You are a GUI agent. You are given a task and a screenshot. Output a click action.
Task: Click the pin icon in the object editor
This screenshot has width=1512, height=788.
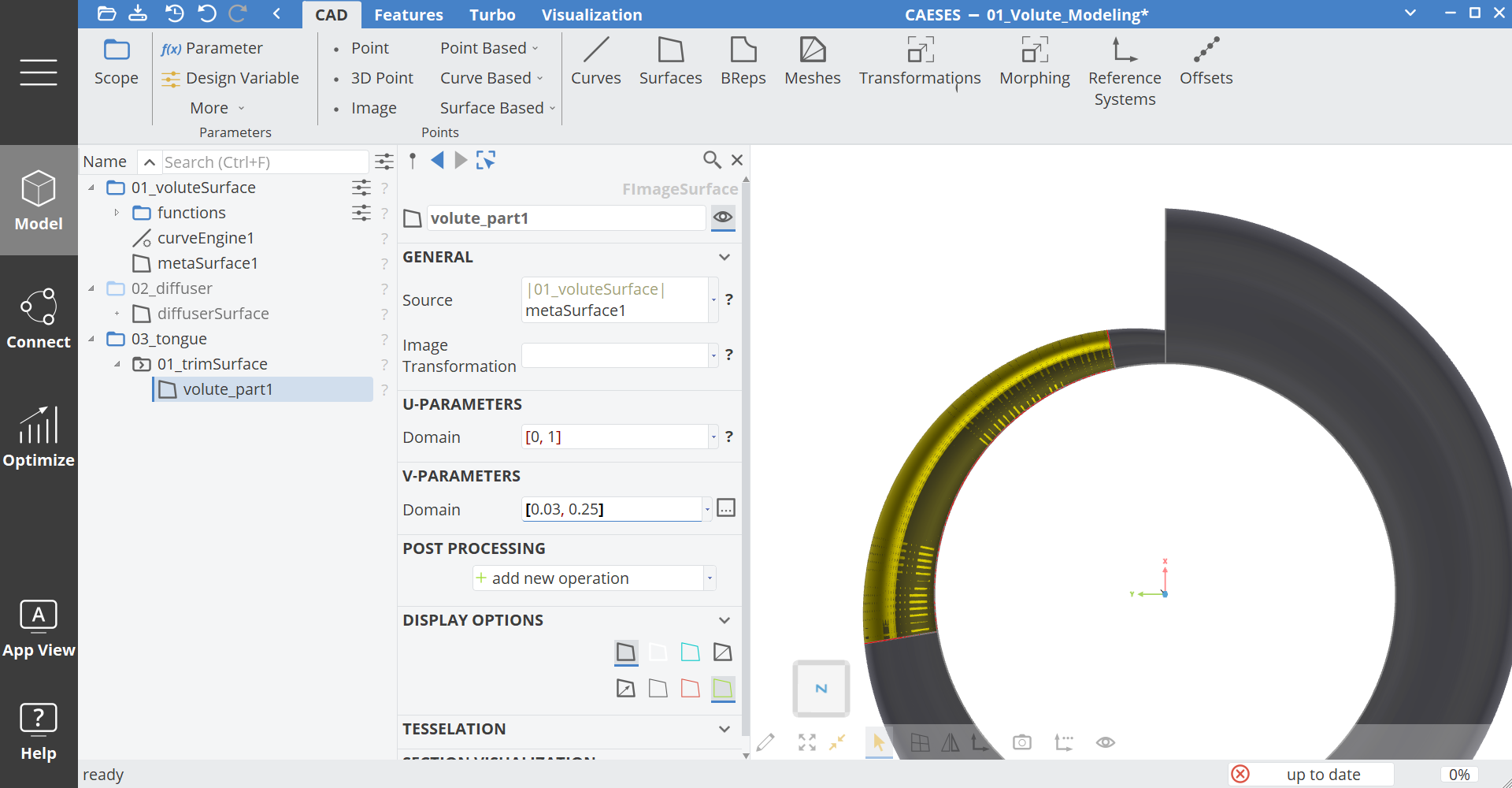[x=413, y=161]
